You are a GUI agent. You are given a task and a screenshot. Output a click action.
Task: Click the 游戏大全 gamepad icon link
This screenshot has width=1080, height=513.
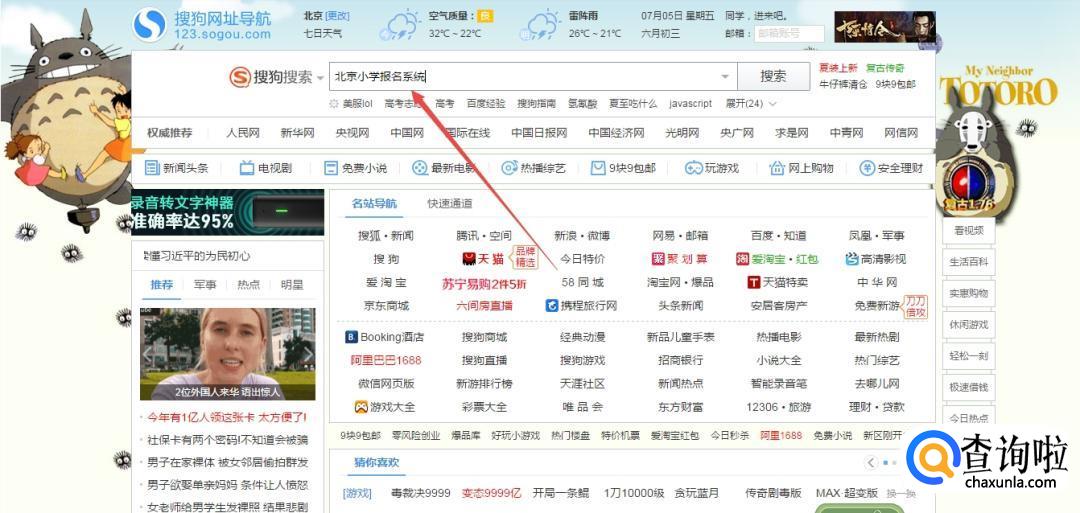click(361, 407)
